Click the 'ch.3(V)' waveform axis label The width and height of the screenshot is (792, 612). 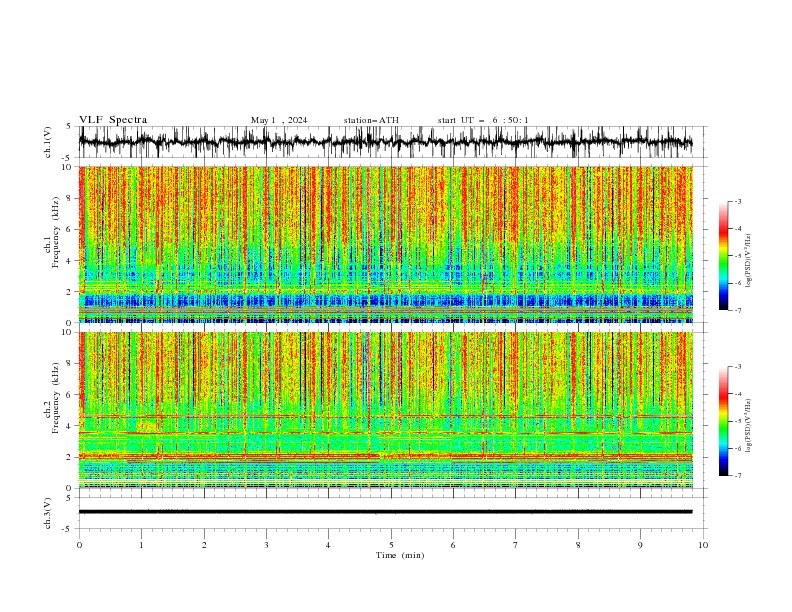pos(47,513)
